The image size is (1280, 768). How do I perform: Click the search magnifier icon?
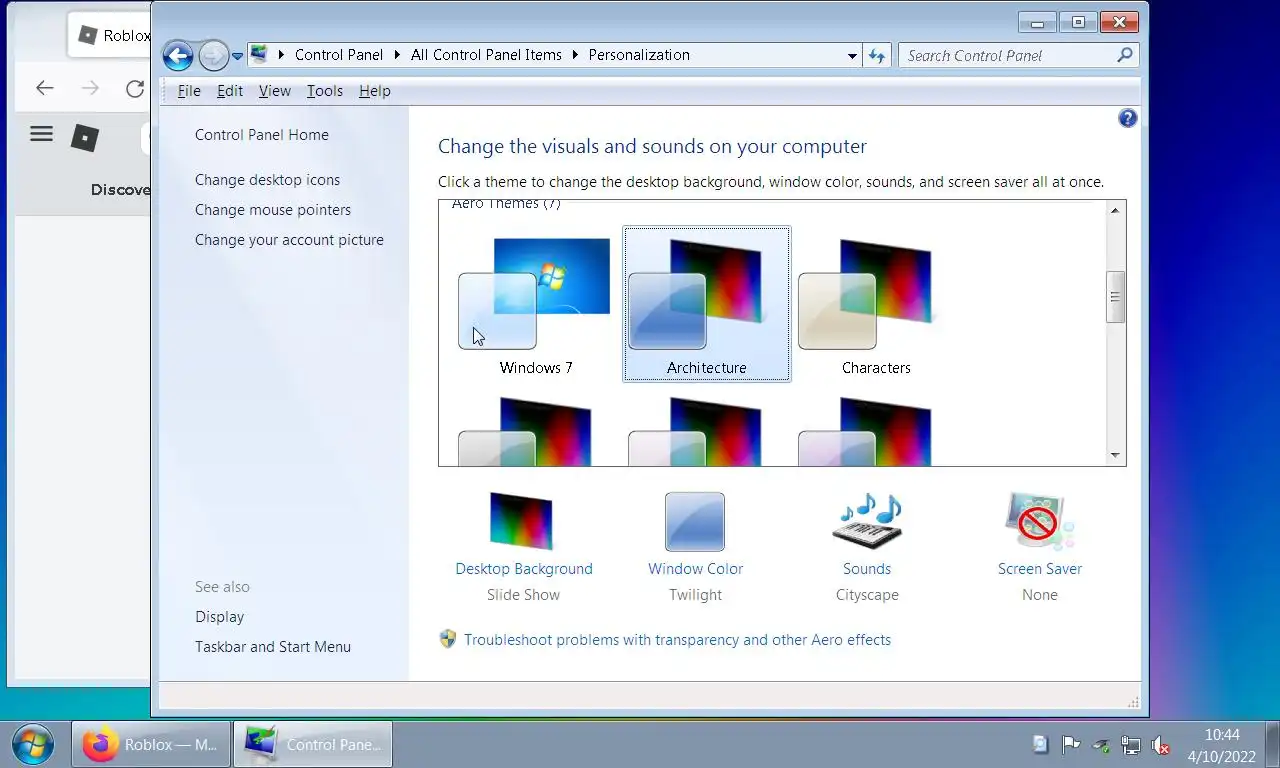tap(1125, 56)
